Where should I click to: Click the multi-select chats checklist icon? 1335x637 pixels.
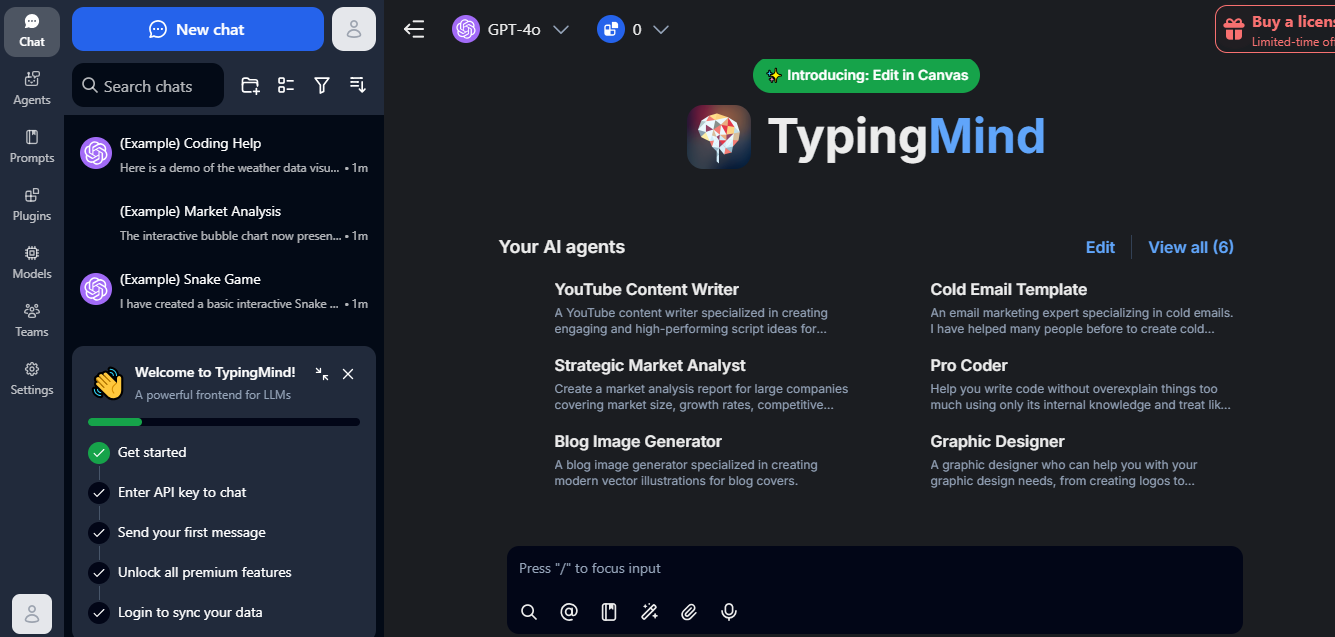(286, 86)
